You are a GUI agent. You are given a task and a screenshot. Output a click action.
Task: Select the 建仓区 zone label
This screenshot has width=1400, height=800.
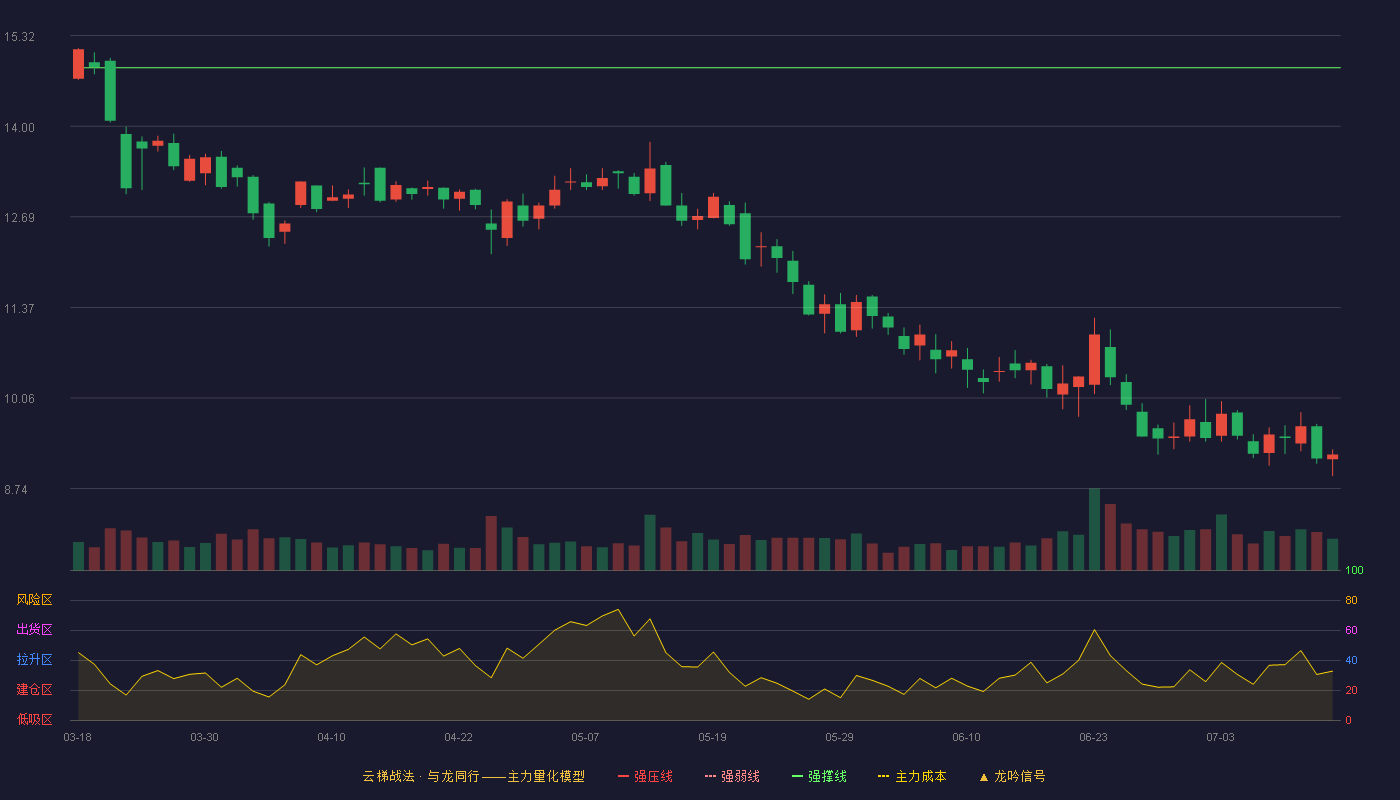[34, 690]
